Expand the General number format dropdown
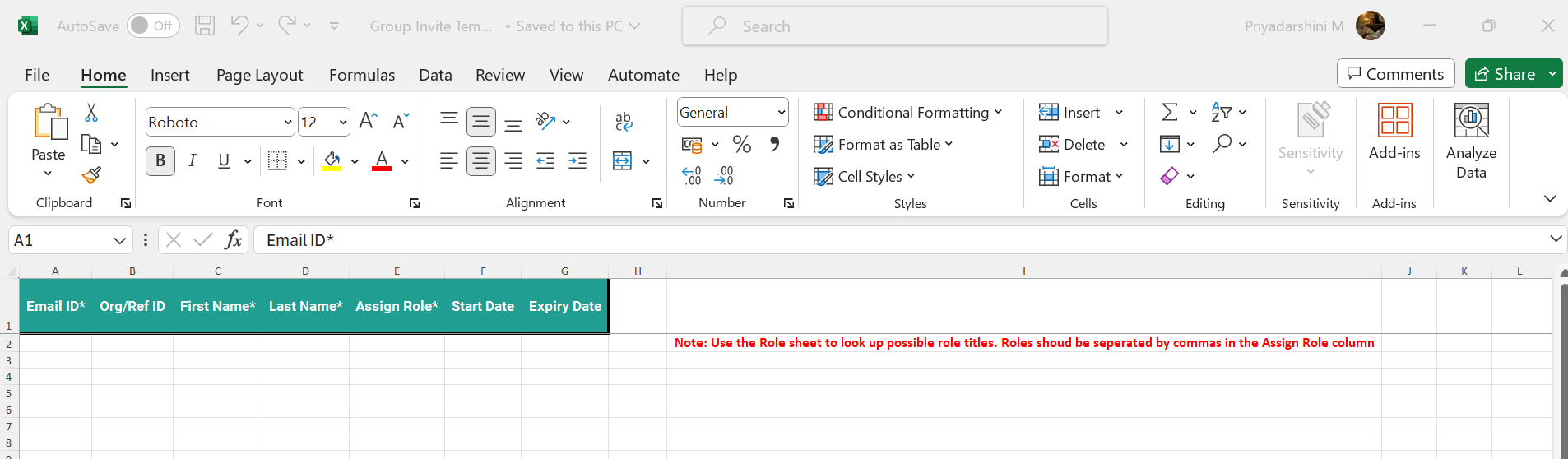This screenshot has width=1568, height=459. point(781,113)
